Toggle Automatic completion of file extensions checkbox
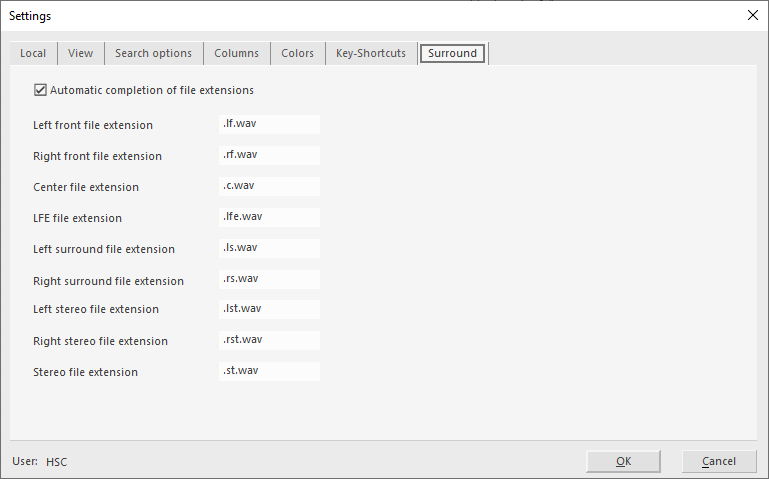Screen dimensions: 769x479 (x=41, y=90)
